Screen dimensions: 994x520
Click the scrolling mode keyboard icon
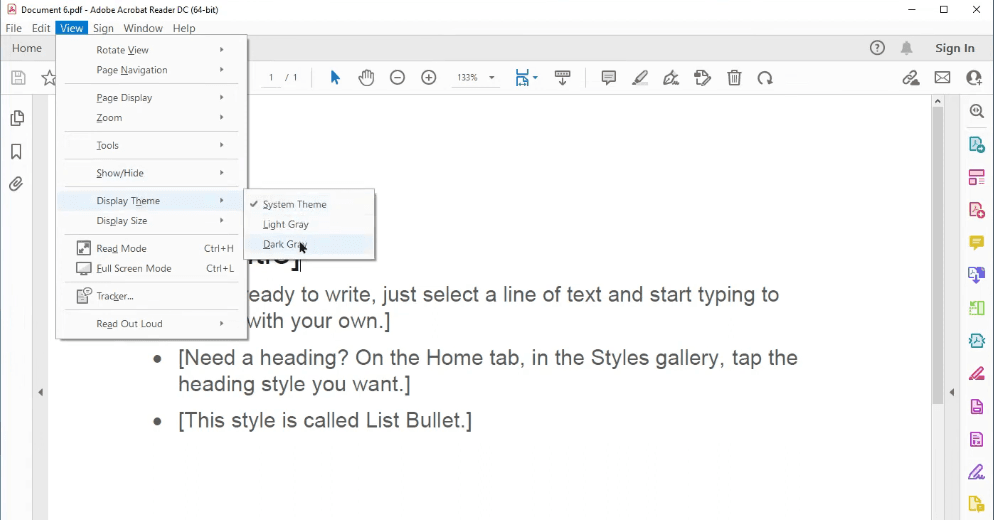pos(562,78)
